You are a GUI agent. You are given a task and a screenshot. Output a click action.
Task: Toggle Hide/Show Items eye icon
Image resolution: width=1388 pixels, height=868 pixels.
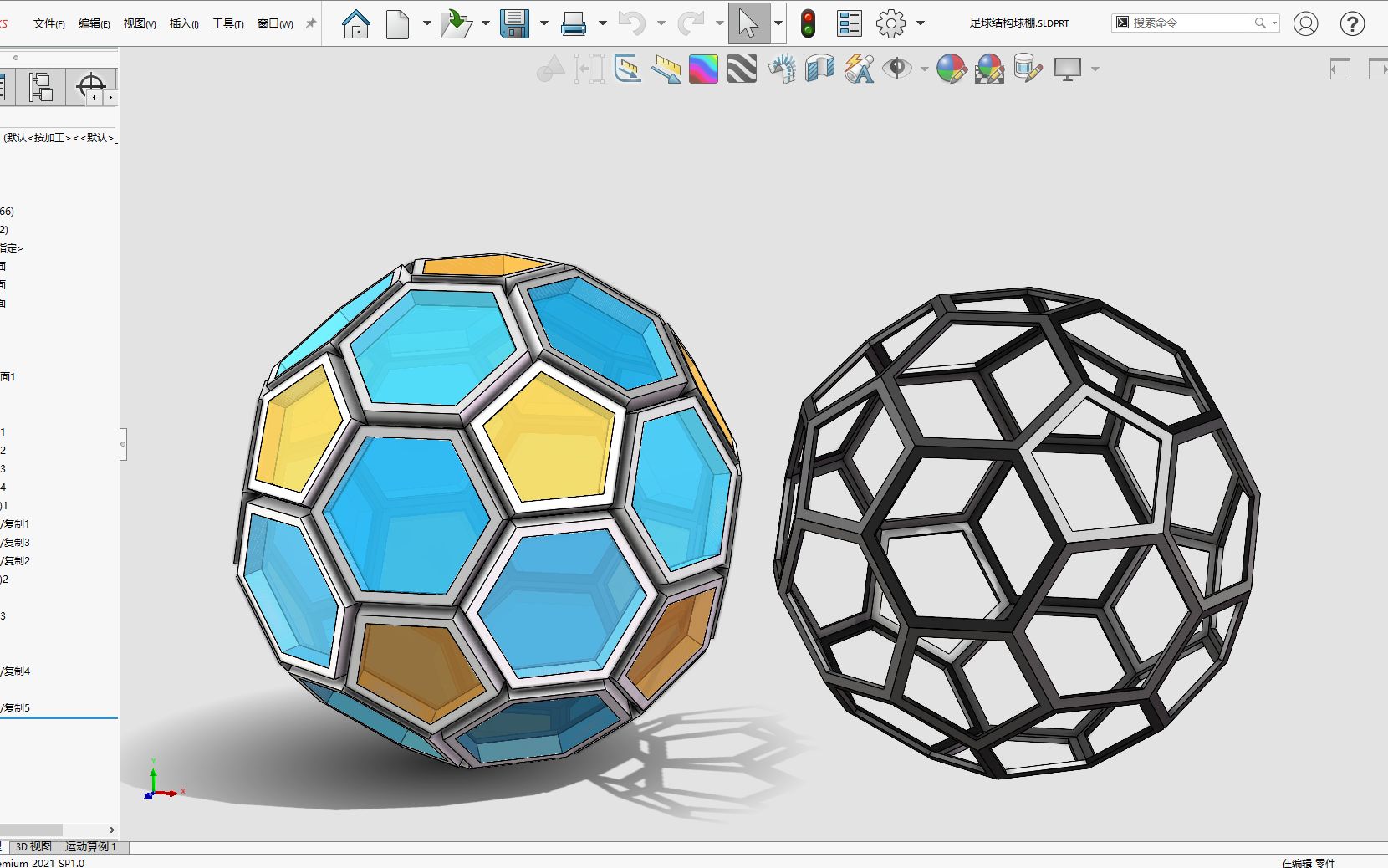897,69
